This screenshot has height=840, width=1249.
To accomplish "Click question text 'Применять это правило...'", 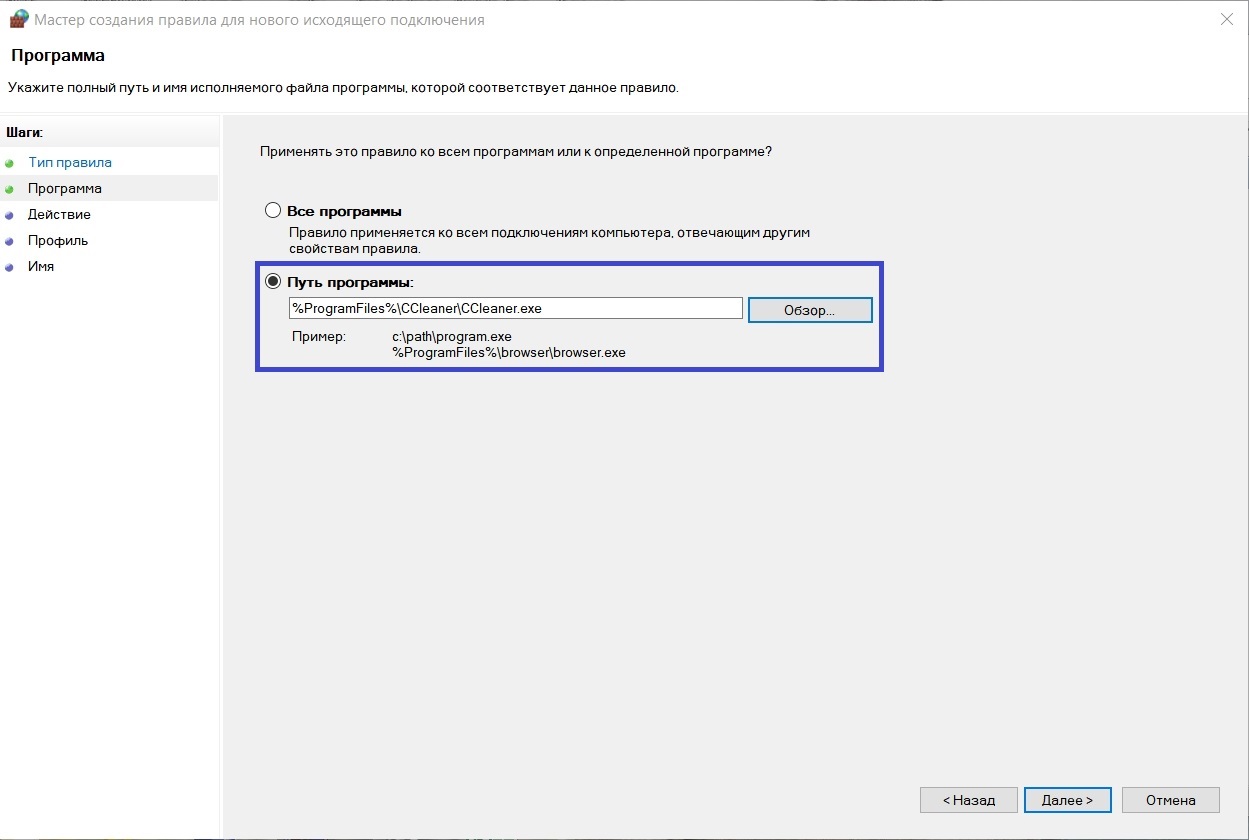I will pyautogui.click(x=516, y=151).
